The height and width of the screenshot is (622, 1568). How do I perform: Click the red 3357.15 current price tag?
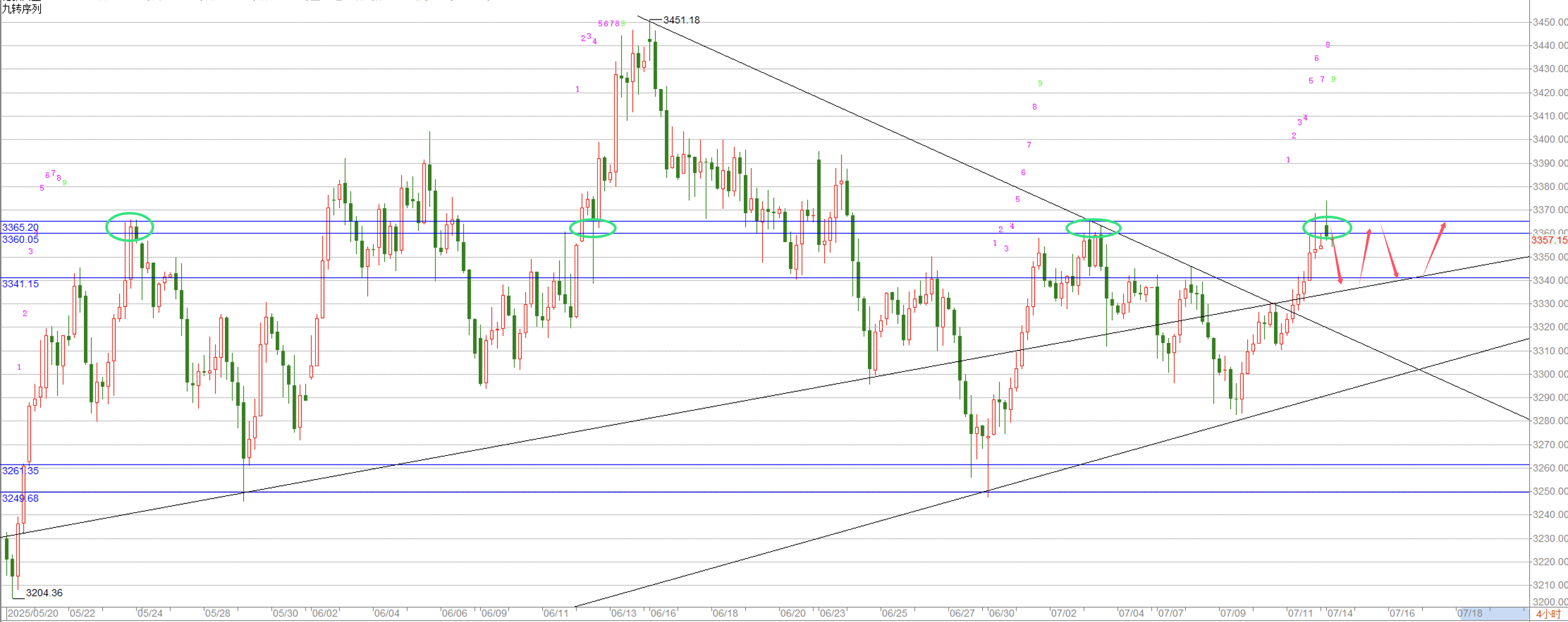(x=1549, y=240)
